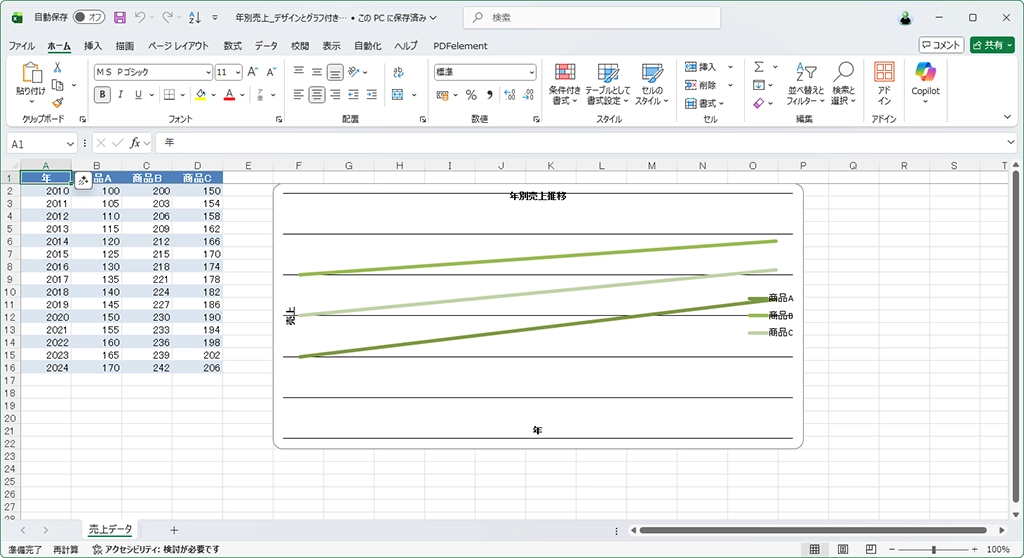The image size is (1024, 558).
Task: Click the AutoSum sigma icon
Action: [759, 67]
